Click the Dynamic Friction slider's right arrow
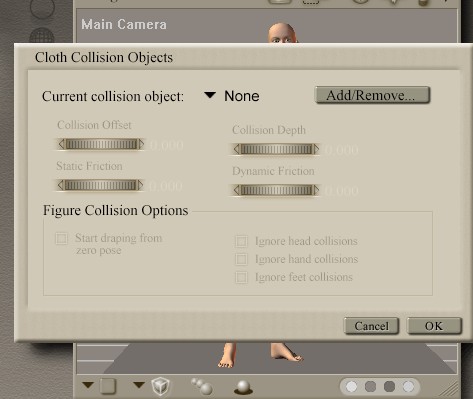 (316, 190)
